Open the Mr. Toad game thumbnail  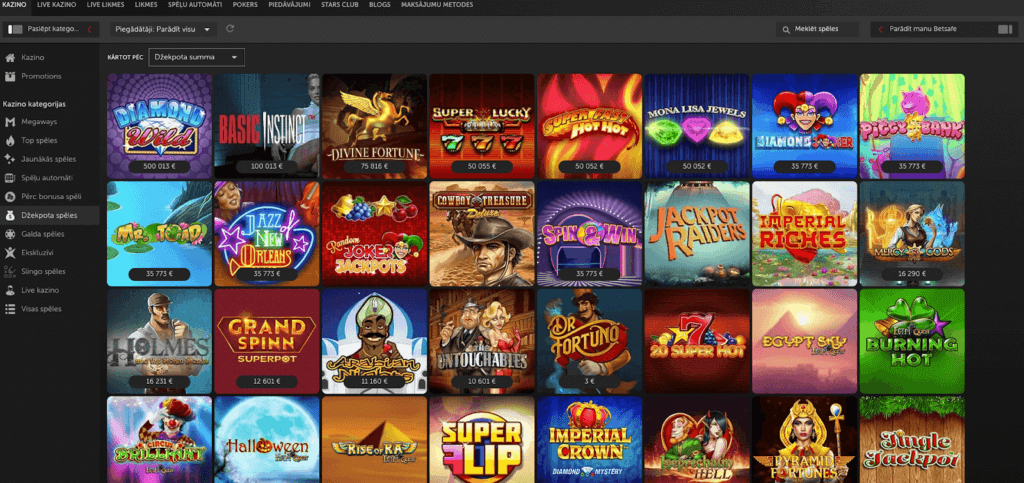click(x=159, y=234)
